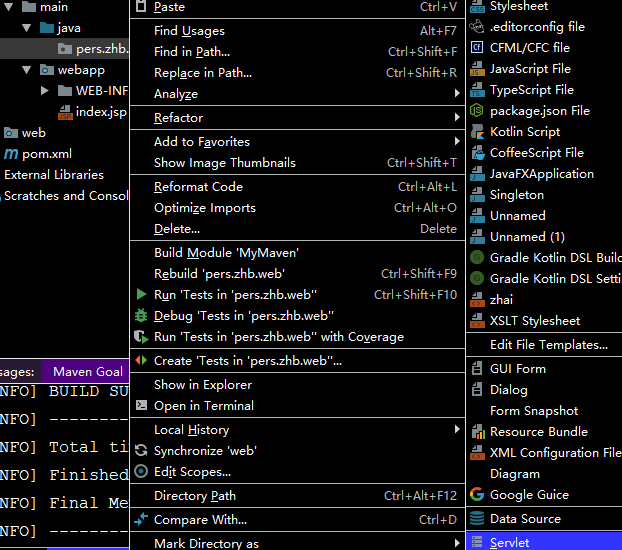
Task: Expand the Add to Favorites submenu arrow
Action: pos(457,141)
